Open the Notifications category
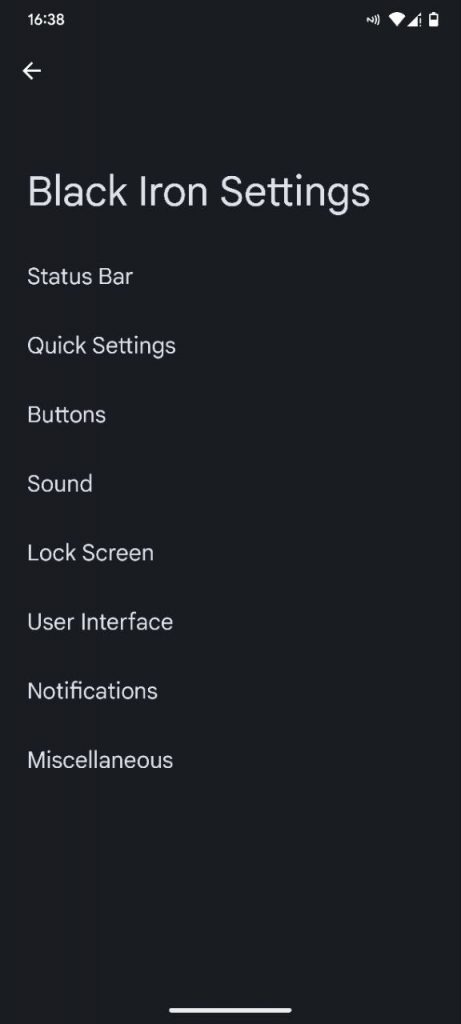 coord(230,692)
